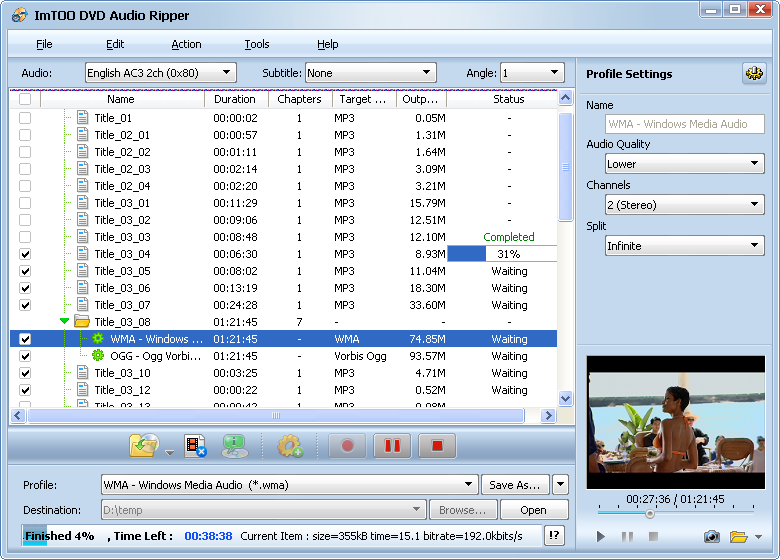The height and width of the screenshot is (560, 780).
Task: Click the Save As... button
Action: coord(515,484)
